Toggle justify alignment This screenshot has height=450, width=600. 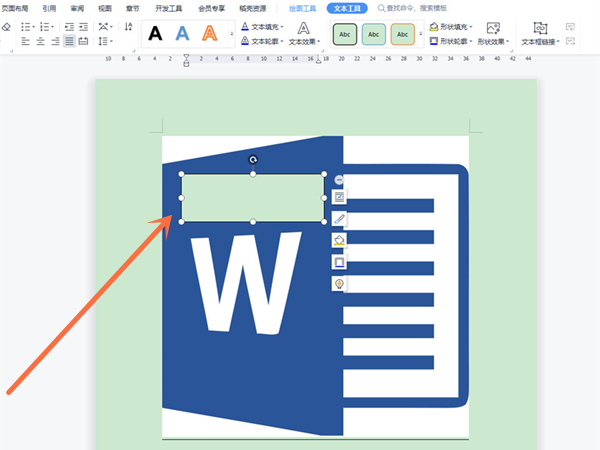tap(69, 41)
